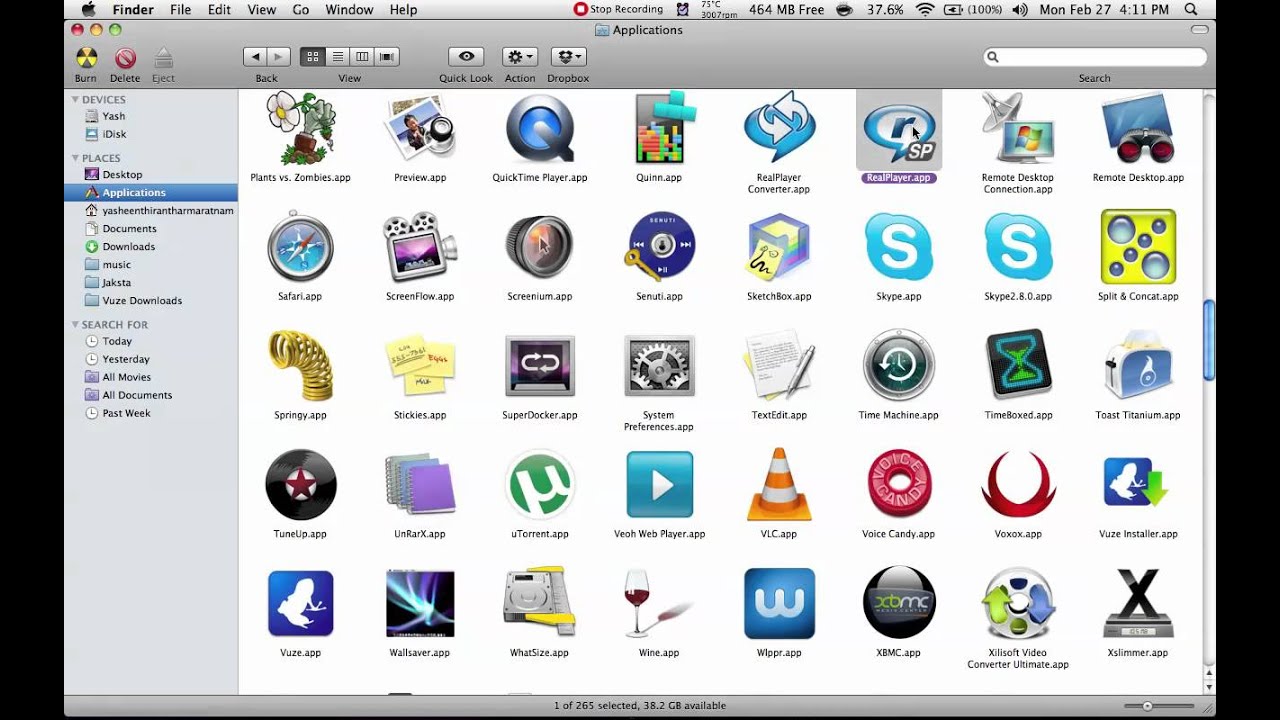Screen dimensions: 1280x720
Task: Select the Split & Concat app icon
Action: click(1138, 246)
